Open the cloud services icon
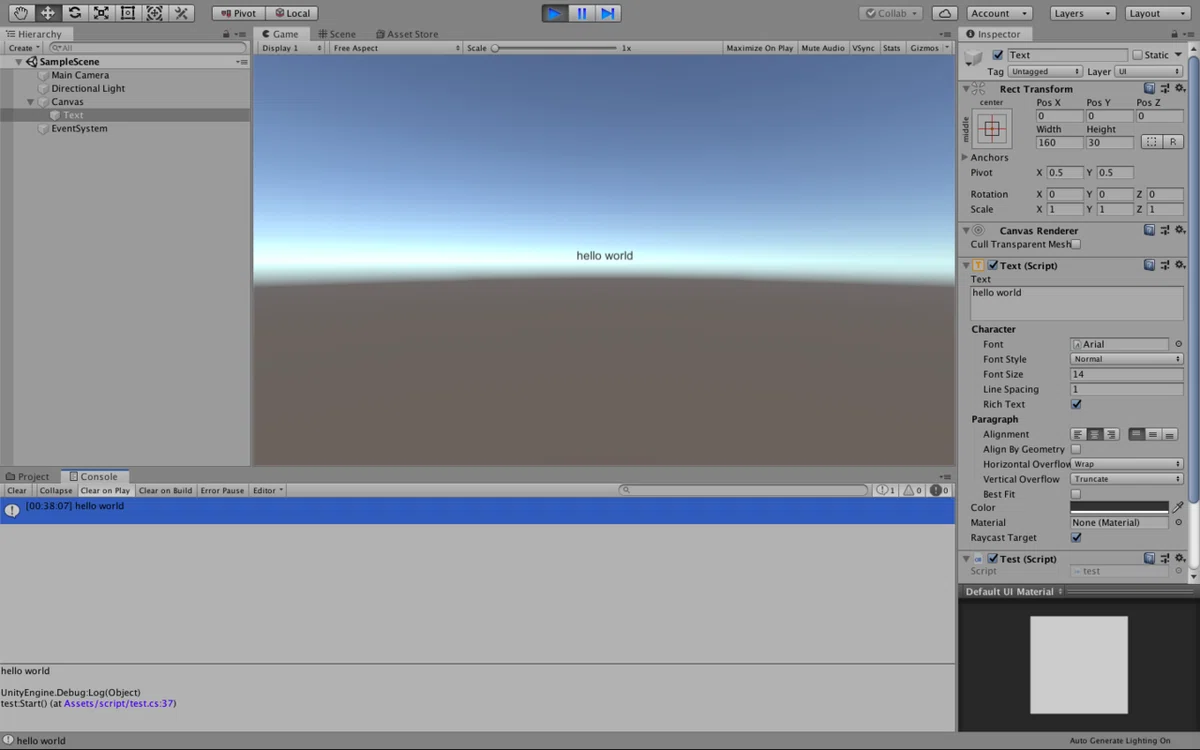1200x750 pixels. (x=944, y=13)
